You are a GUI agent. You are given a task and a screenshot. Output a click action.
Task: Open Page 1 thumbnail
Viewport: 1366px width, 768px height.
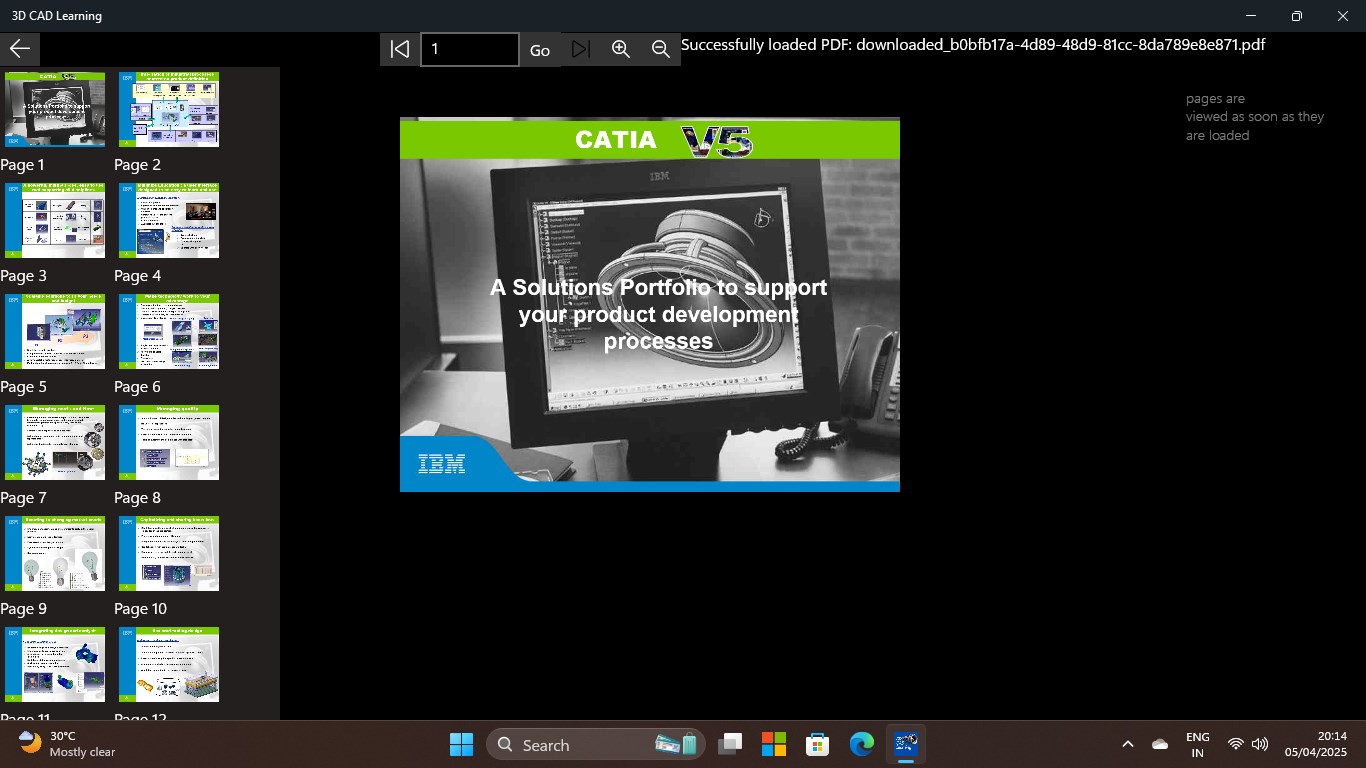[x=55, y=109]
